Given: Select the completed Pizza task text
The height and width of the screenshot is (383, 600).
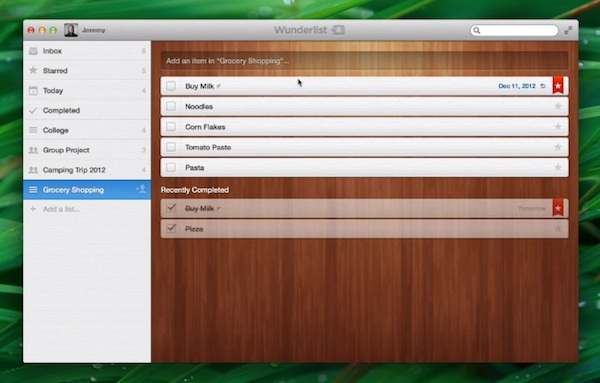Looking at the screenshot, I should pyautogui.click(x=194, y=229).
